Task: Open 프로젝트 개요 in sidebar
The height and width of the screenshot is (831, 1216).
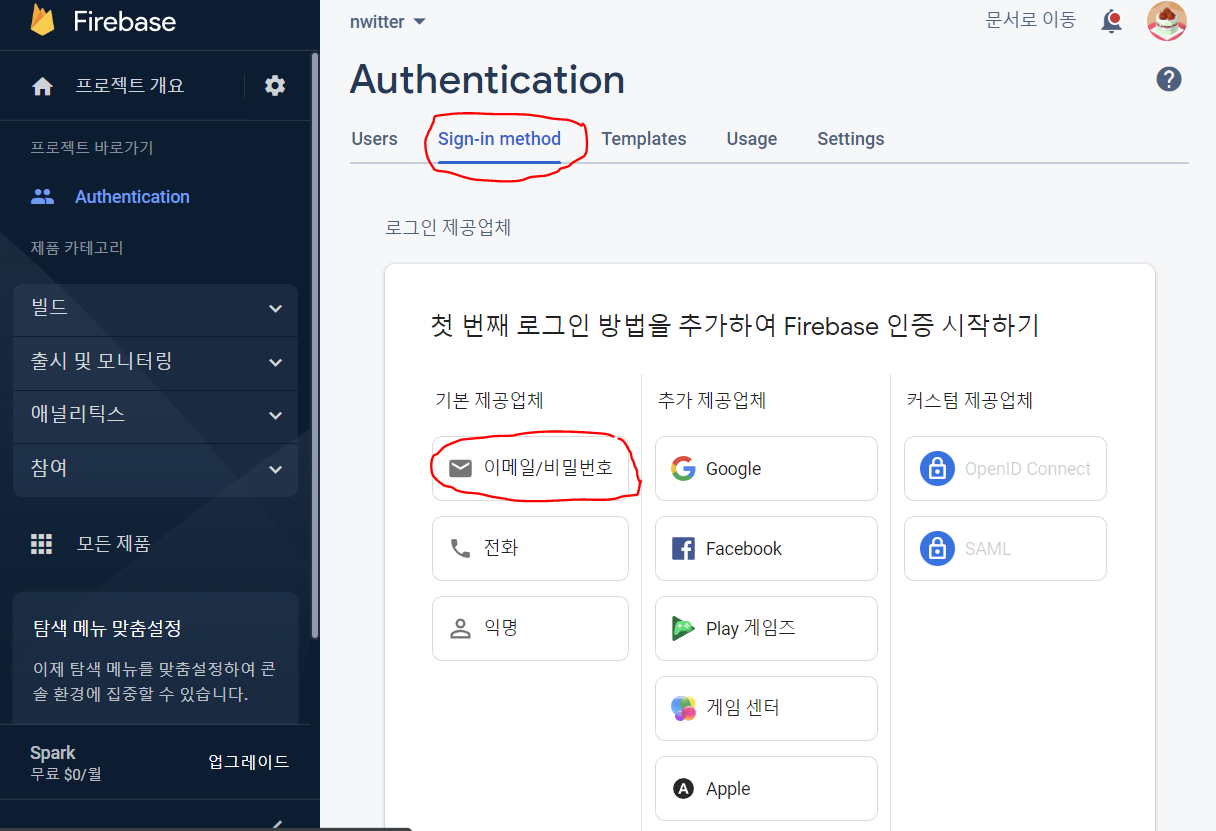Action: tap(130, 86)
